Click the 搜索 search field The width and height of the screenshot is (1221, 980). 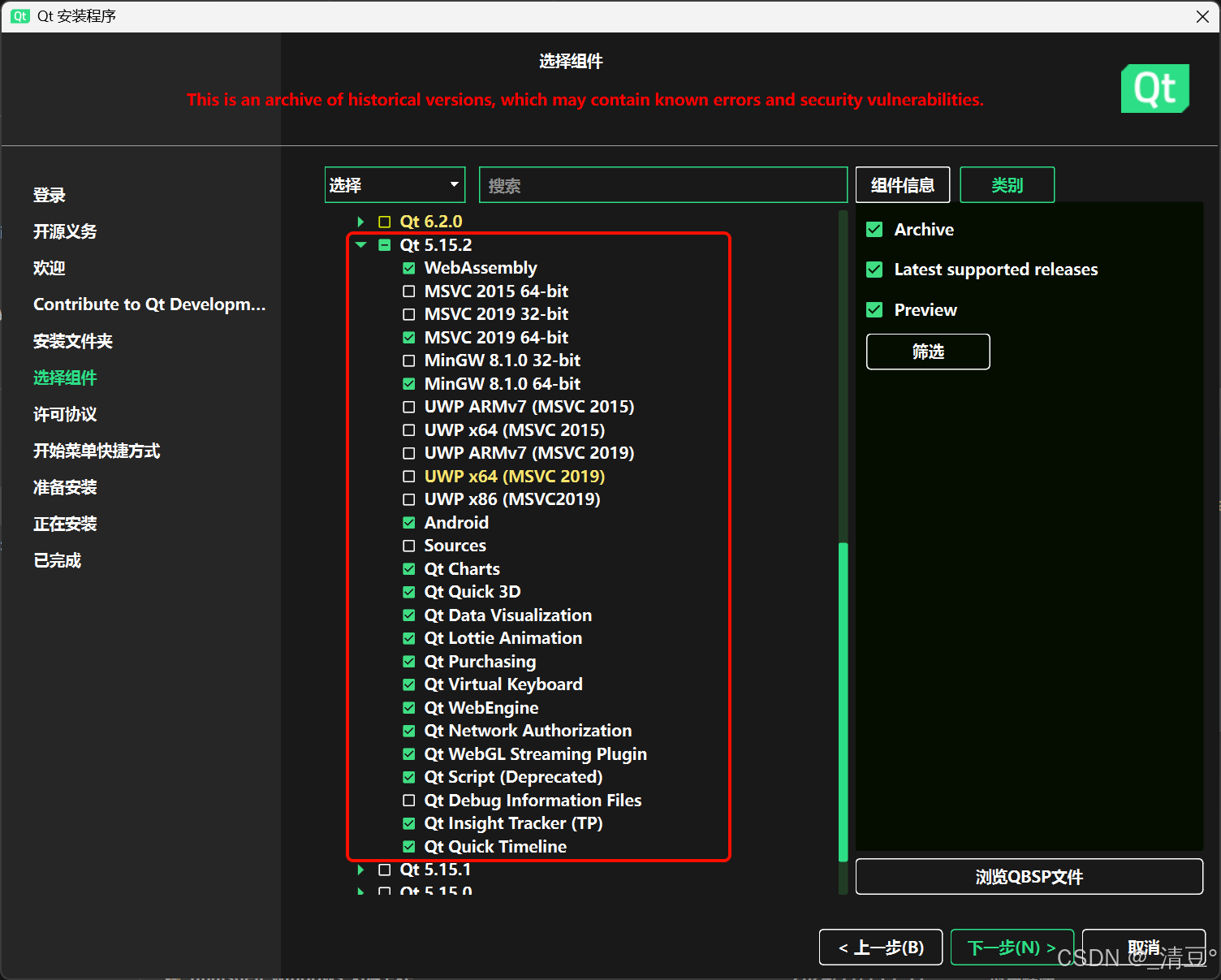click(x=663, y=185)
